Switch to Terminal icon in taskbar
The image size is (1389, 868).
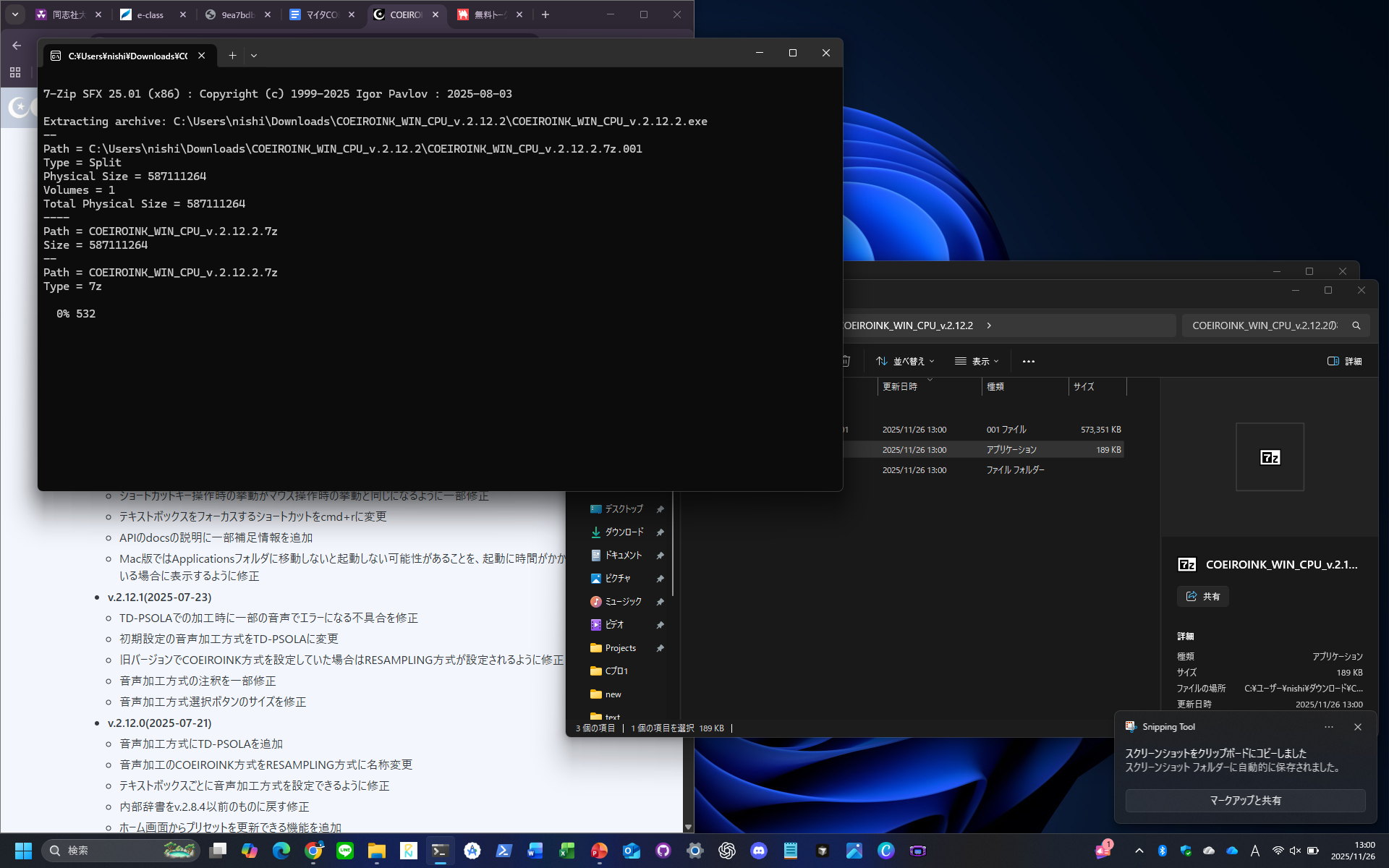tap(440, 851)
